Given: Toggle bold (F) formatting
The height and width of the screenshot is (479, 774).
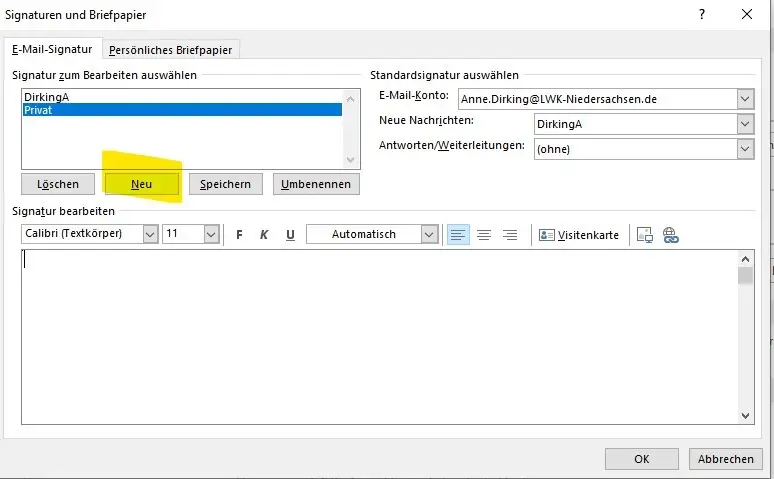Looking at the screenshot, I should coord(239,235).
